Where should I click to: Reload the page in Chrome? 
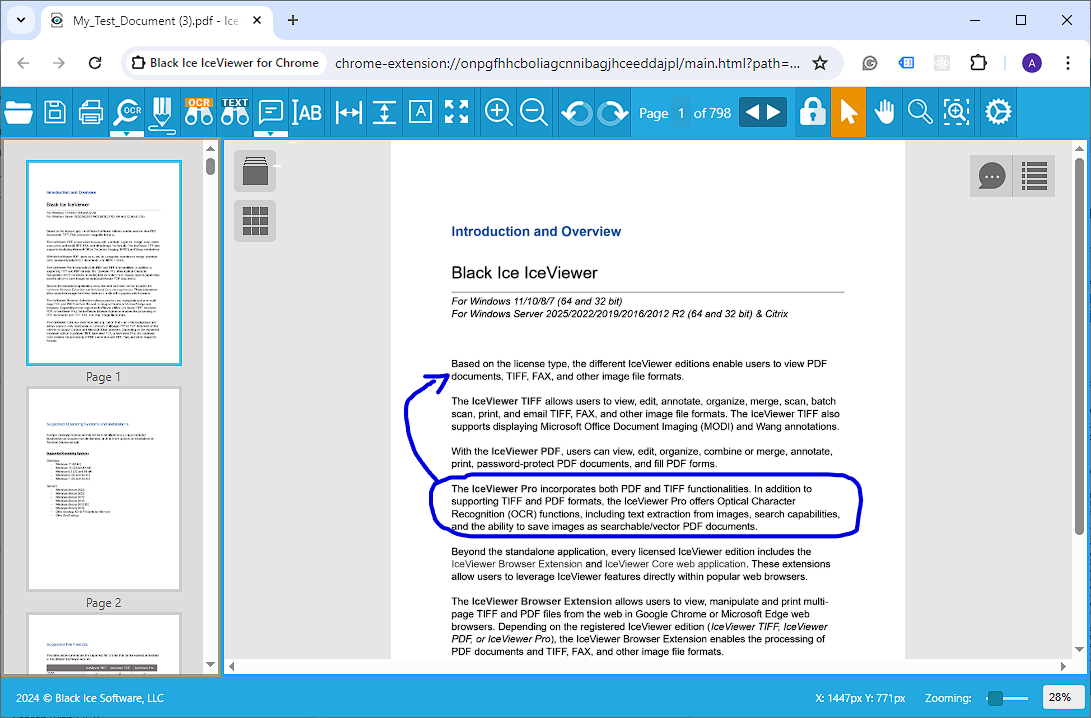click(x=95, y=63)
